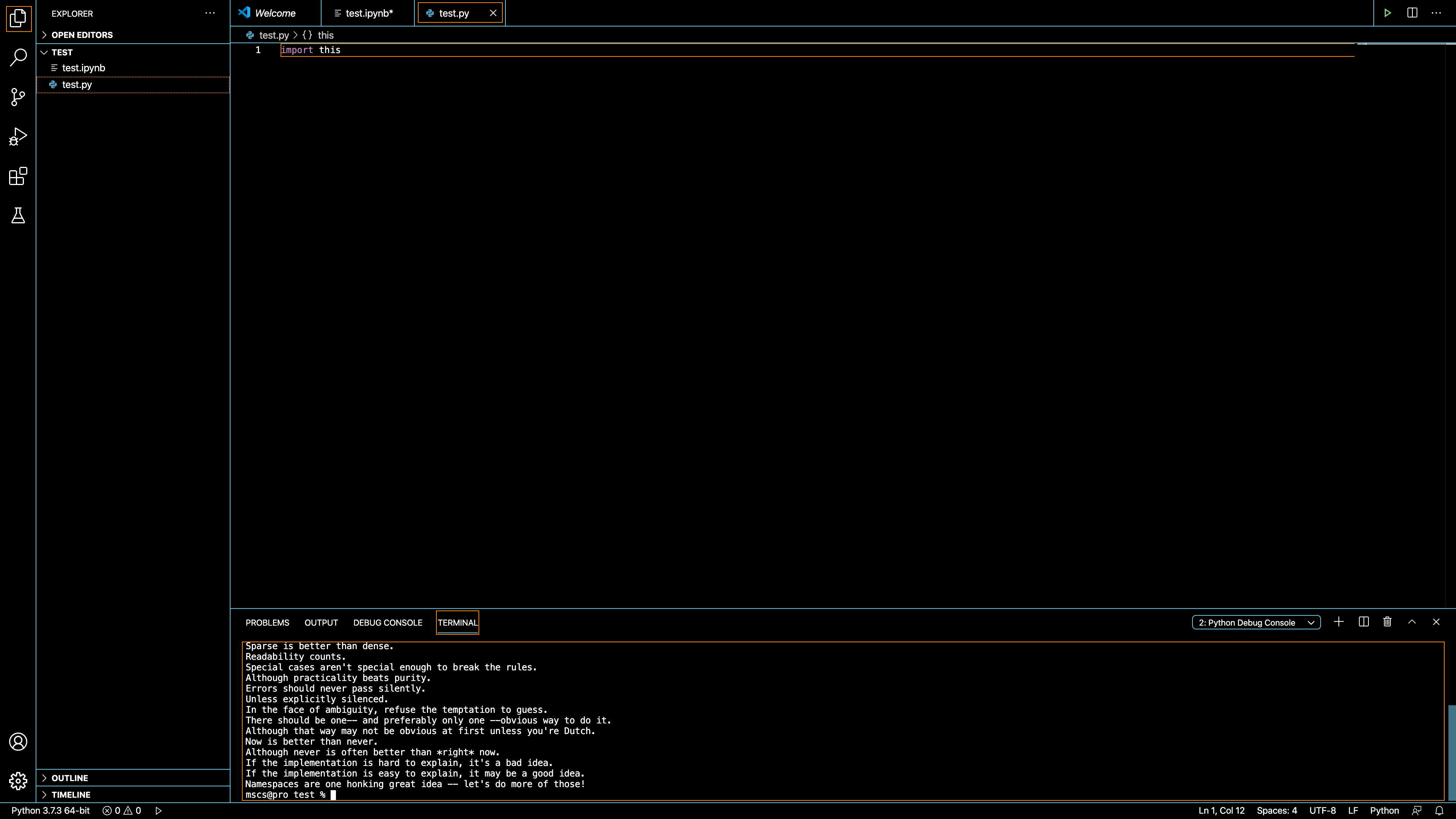This screenshot has width=1456, height=819.
Task: Split the terminal panel
Action: tap(1363, 622)
